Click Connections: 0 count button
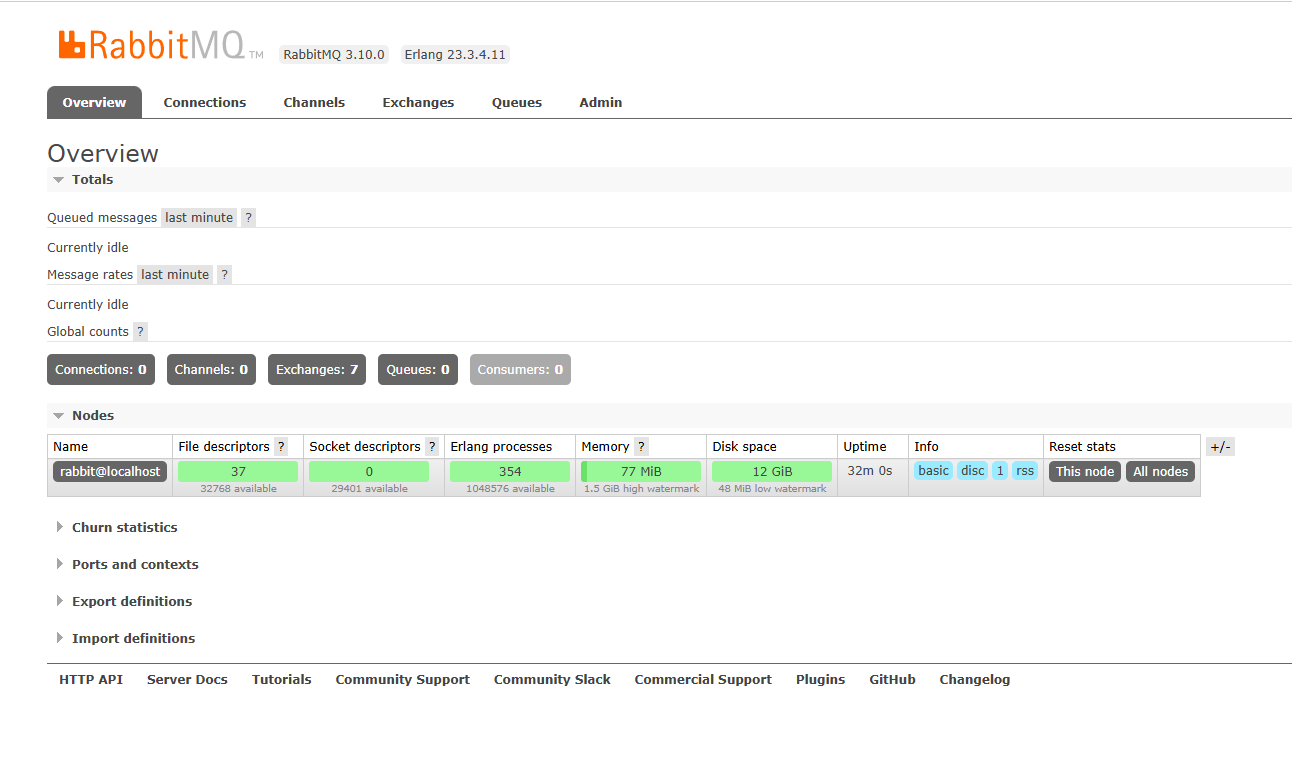 (101, 369)
